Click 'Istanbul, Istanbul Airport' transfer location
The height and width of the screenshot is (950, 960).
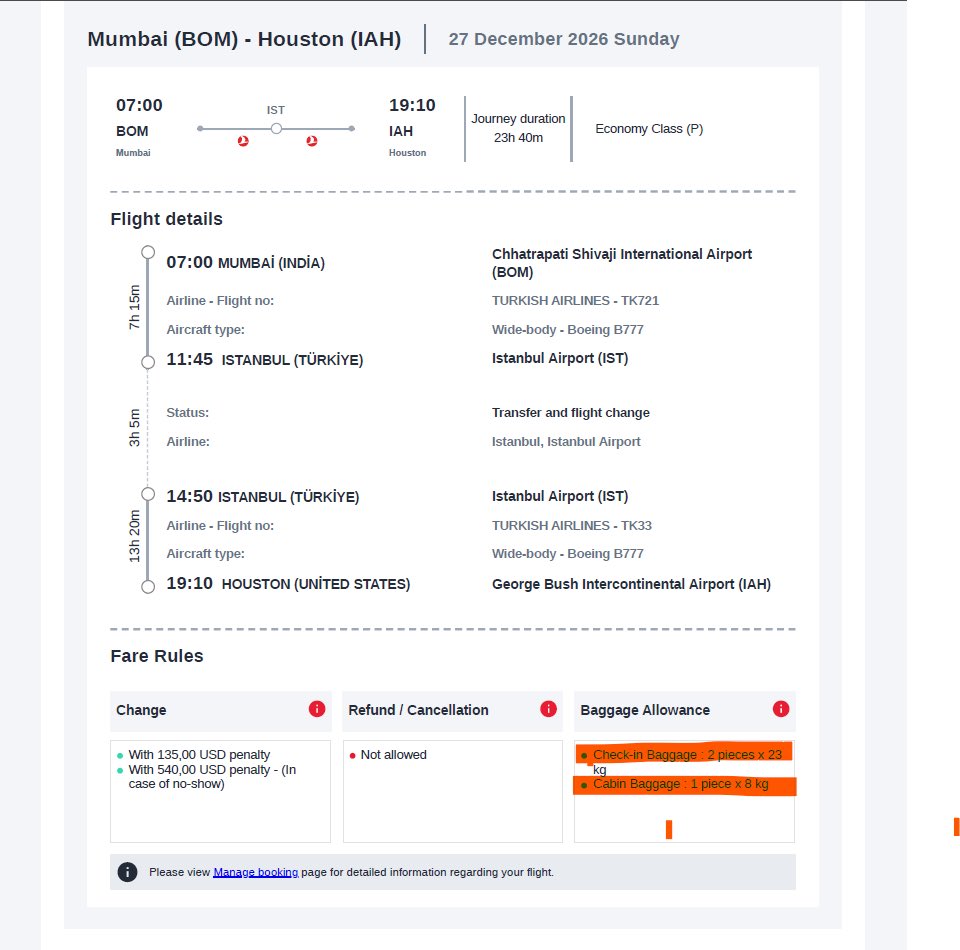coord(566,441)
